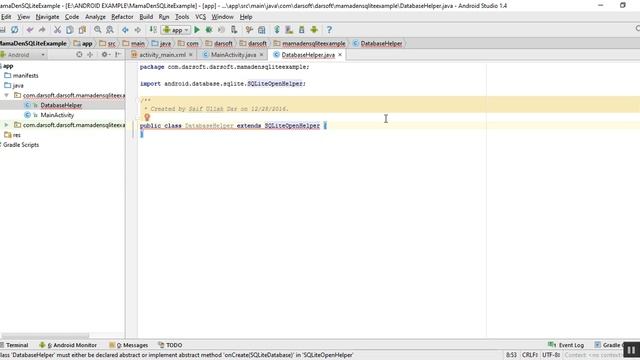This screenshot has height=360, width=640.
Task: Click the Hide project panel icon
Action: (118, 55)
